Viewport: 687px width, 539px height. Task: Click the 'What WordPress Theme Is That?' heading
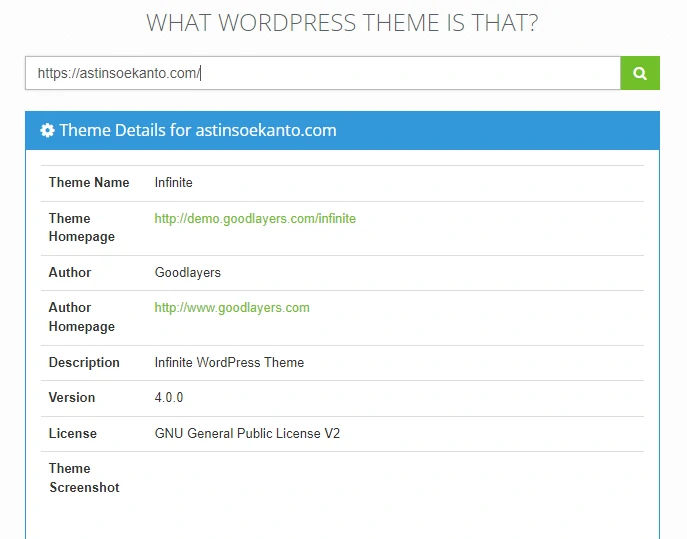(342, 23)
